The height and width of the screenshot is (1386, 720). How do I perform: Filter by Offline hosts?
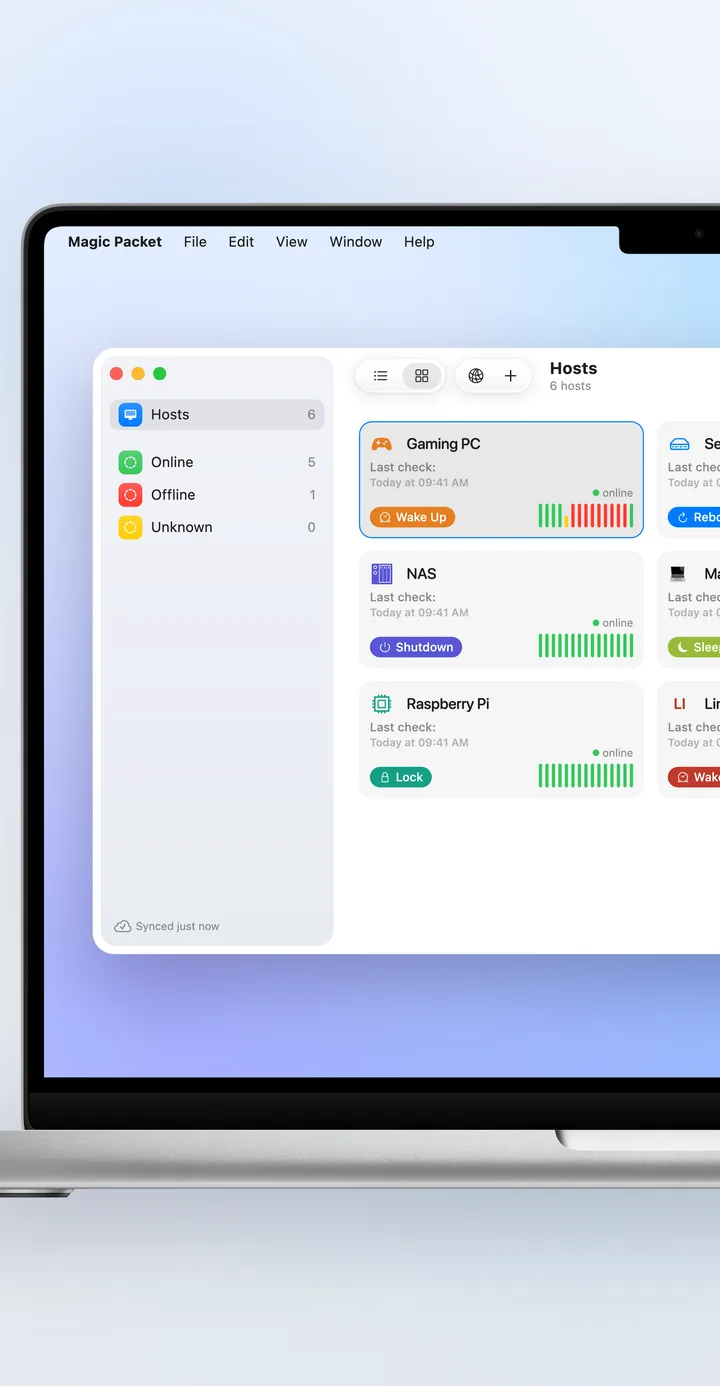[217, 494]
